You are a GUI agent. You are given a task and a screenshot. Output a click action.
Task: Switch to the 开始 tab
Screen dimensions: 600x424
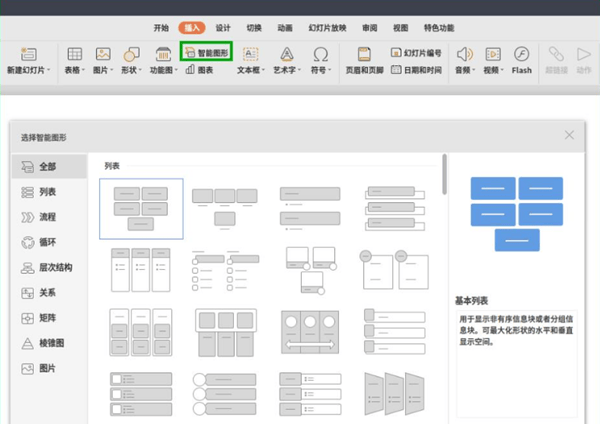(x=161, y=28)
